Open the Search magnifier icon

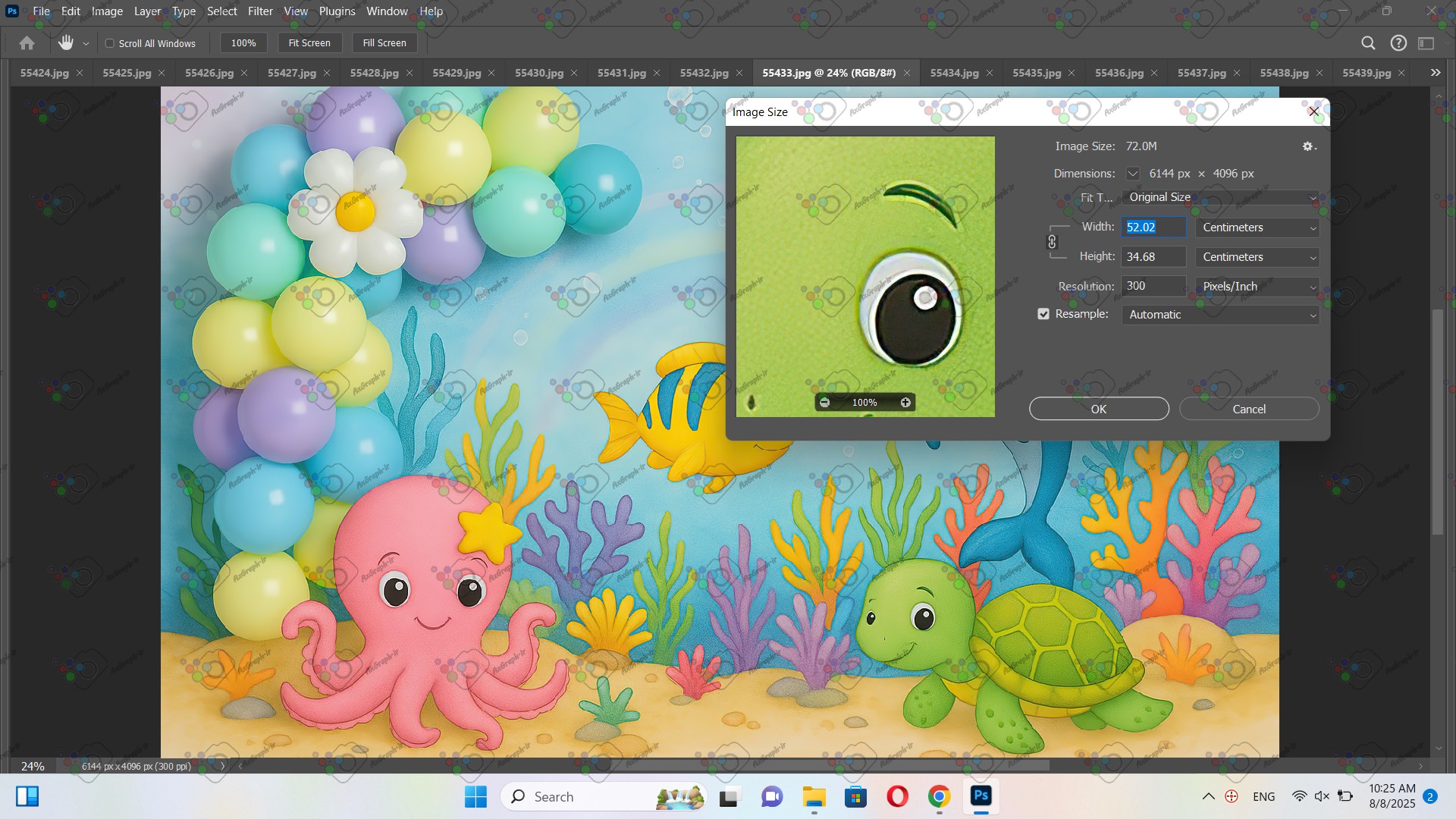click(1368, 43)
